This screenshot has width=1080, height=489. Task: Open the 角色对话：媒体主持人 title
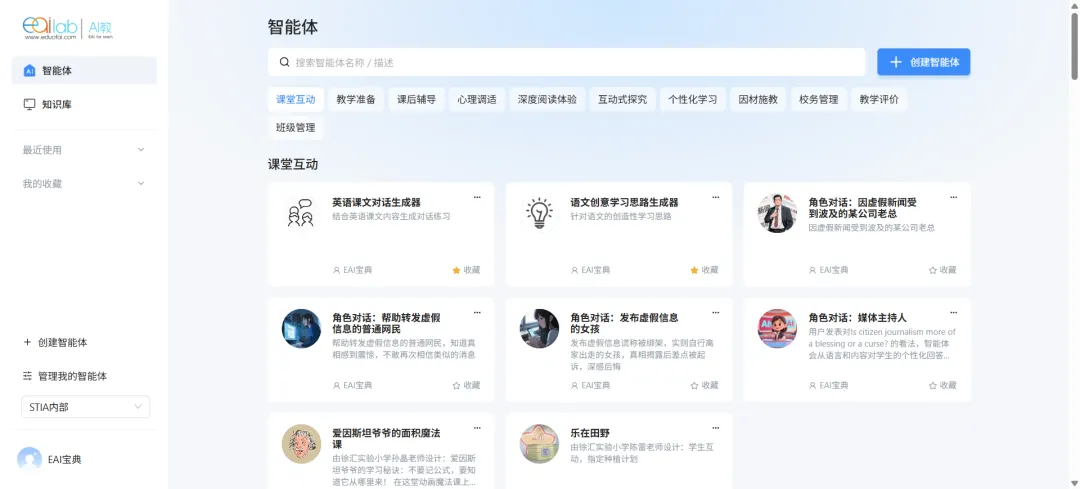(858, 318)
